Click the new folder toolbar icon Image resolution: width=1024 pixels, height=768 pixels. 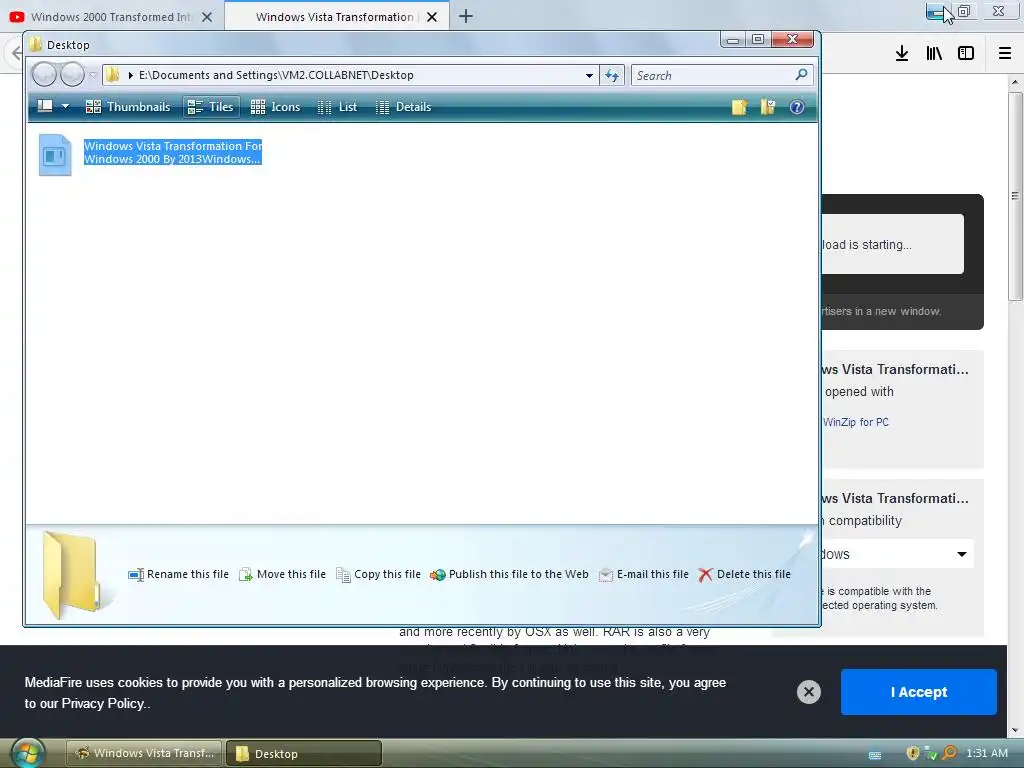(x=739, y=107)
